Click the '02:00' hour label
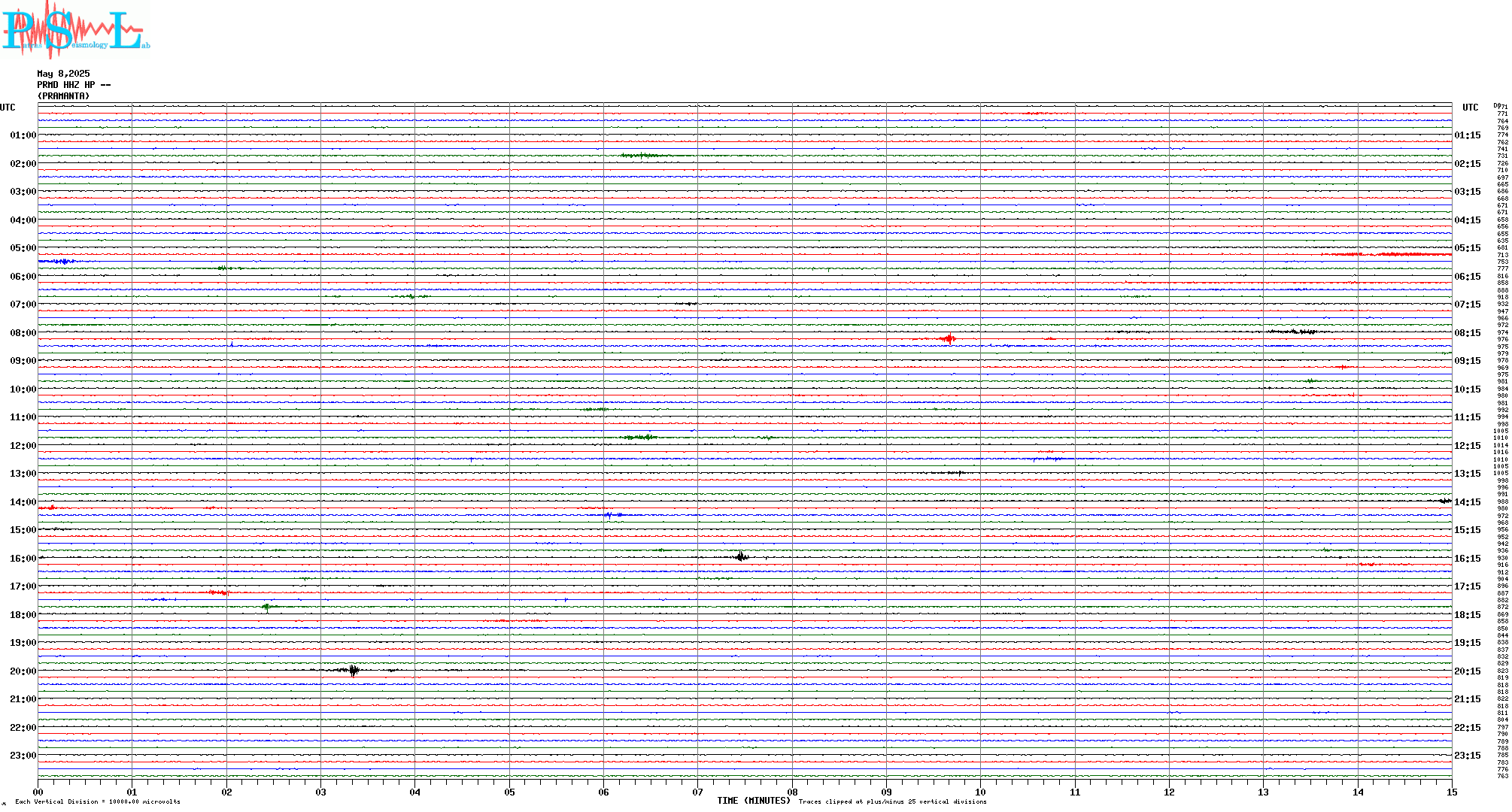 23,164
